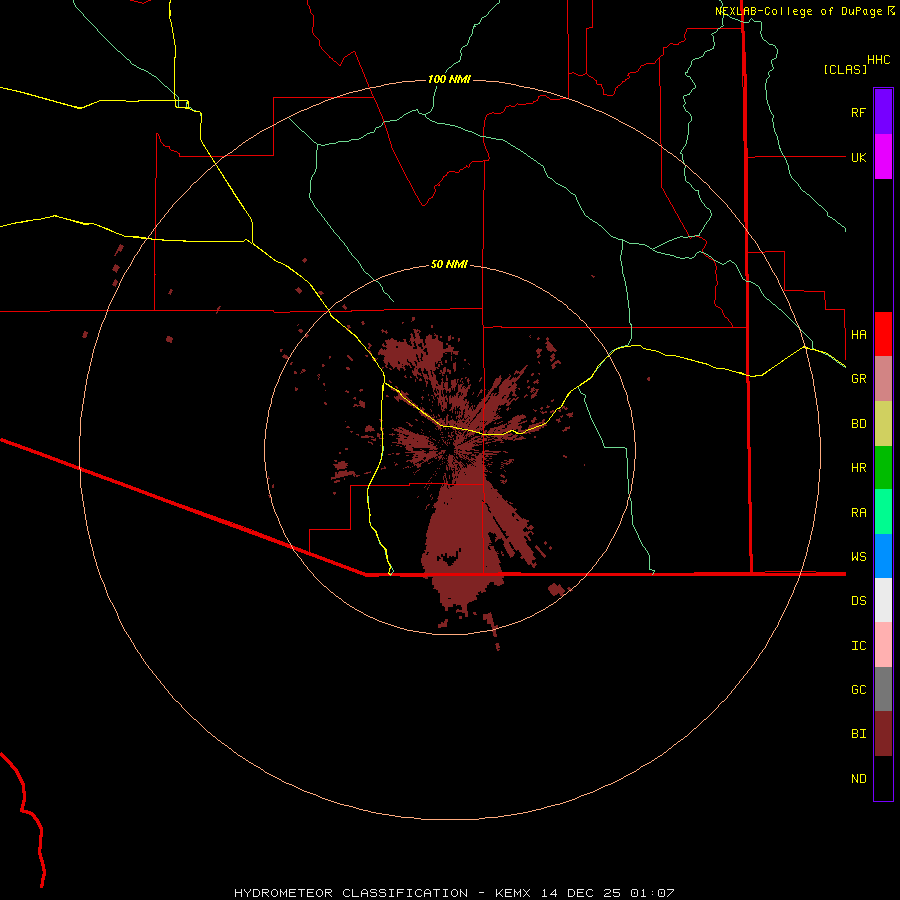Click the RA legend label
The image size is (900, 900).
point(858,512)
